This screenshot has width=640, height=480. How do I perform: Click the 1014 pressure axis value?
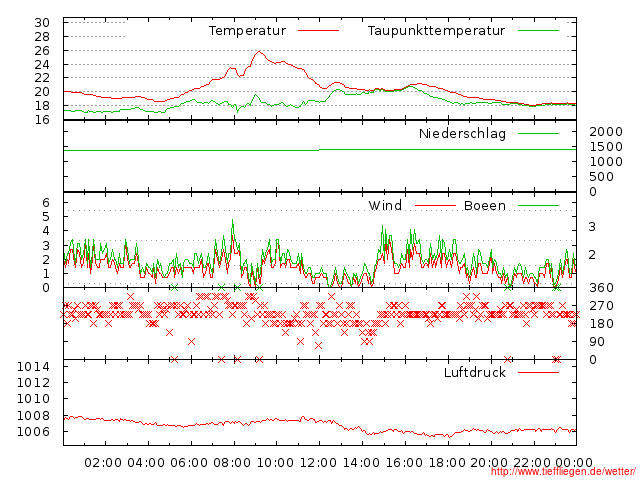(33, 367)
